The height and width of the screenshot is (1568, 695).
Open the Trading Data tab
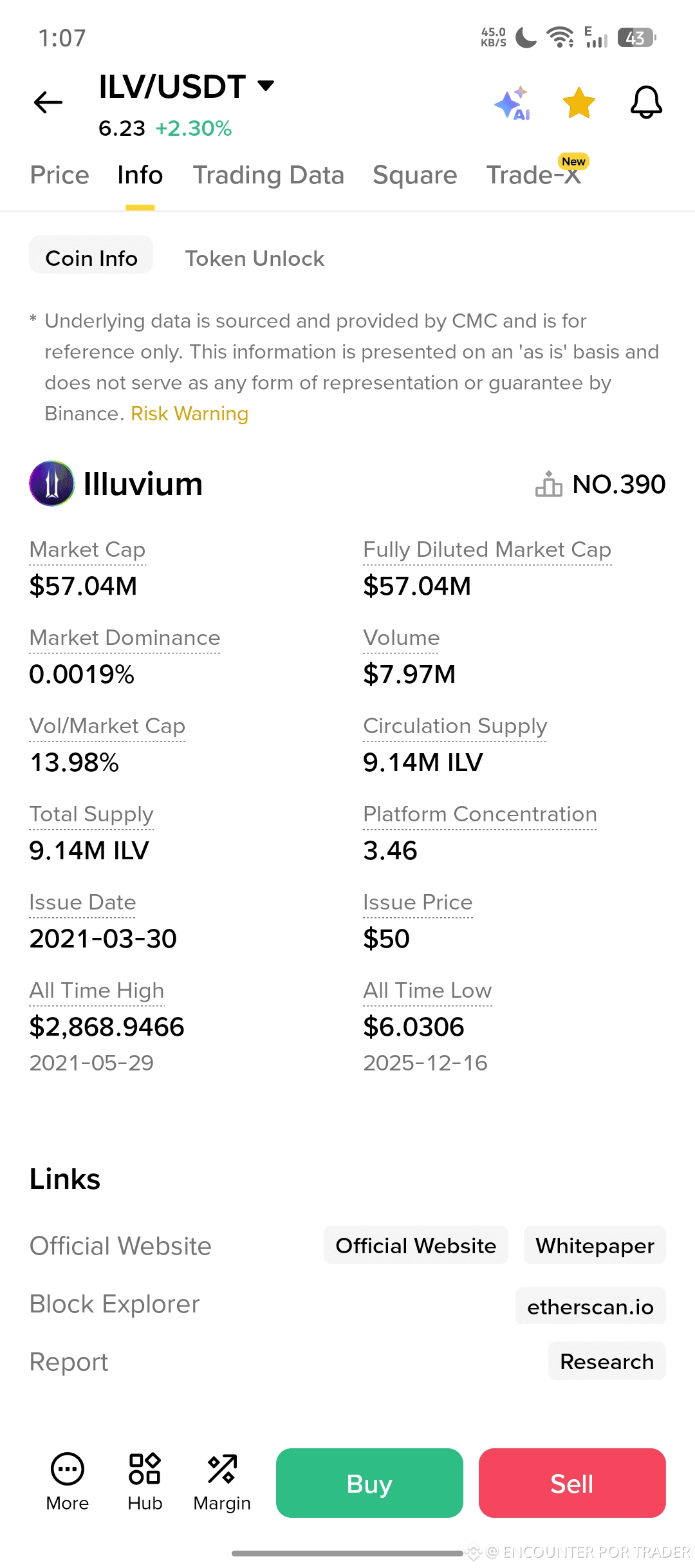tap(268, 175)
